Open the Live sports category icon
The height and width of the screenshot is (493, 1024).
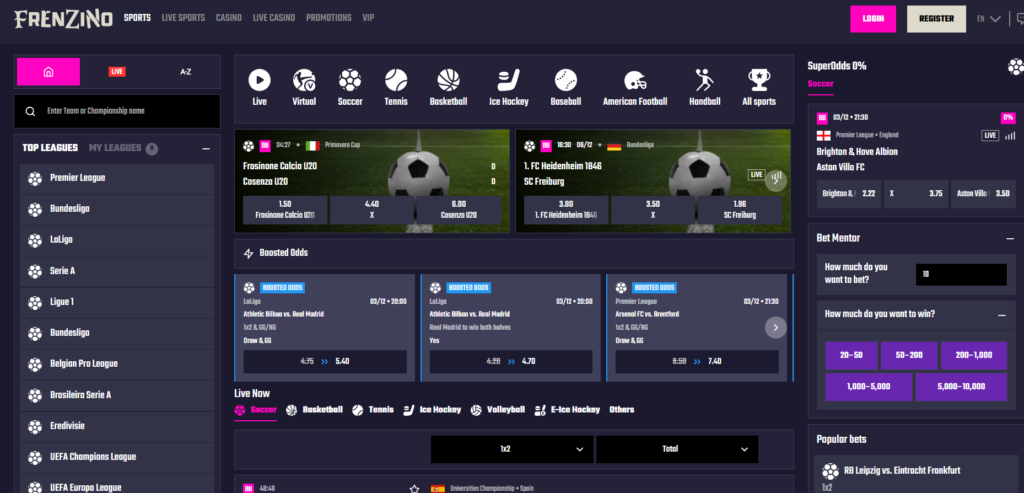point(259,80)
